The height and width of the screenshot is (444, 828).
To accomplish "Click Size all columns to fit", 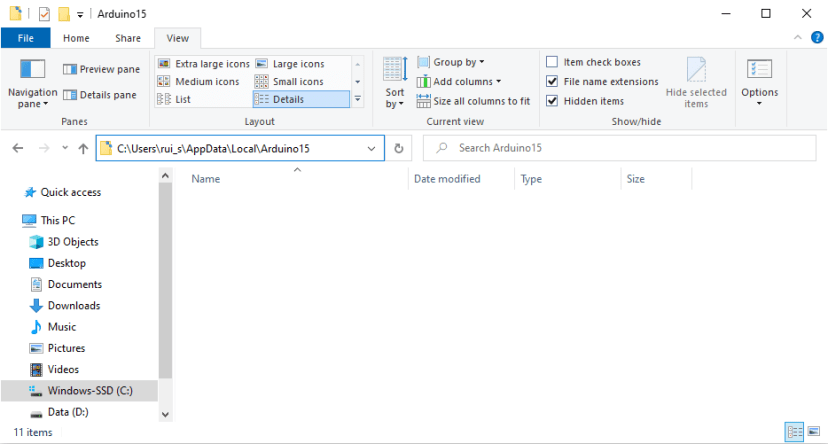I will (x=473, y=101).
